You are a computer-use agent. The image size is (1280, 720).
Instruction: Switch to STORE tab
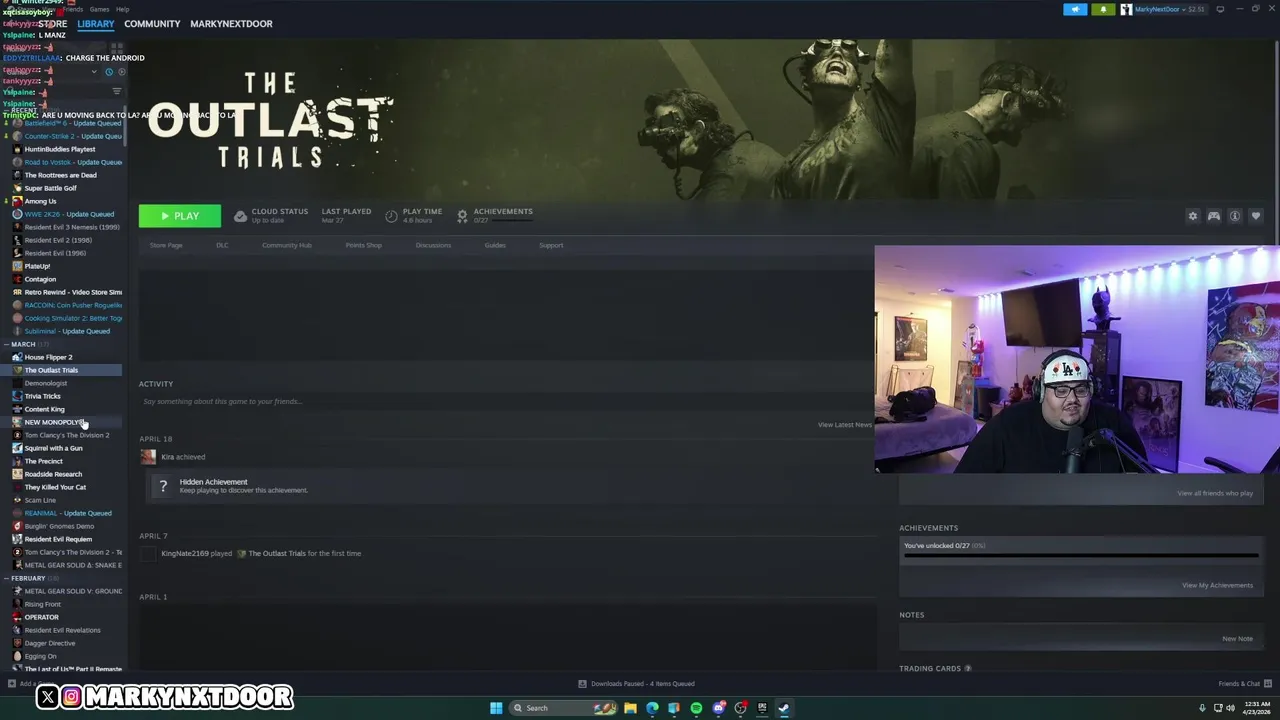point(53,24)
